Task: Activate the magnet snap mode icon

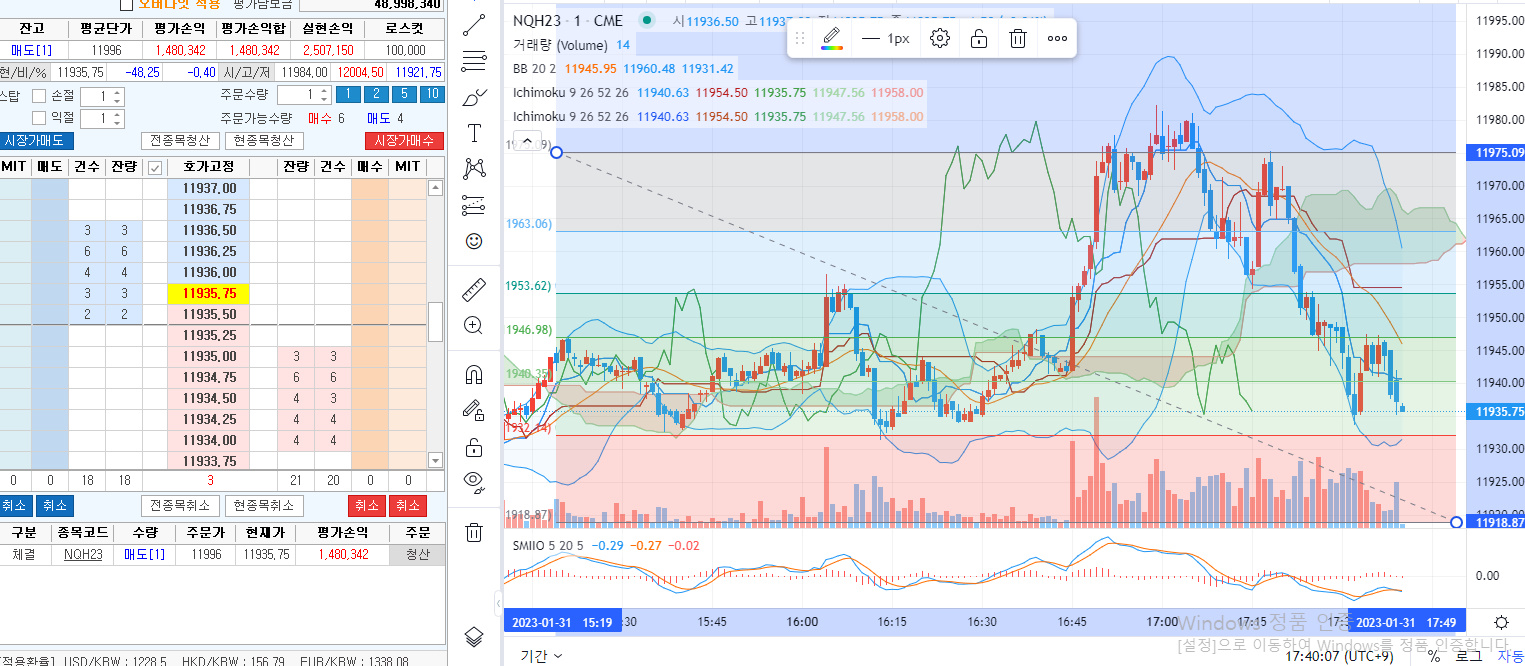Action: point(474,375)
